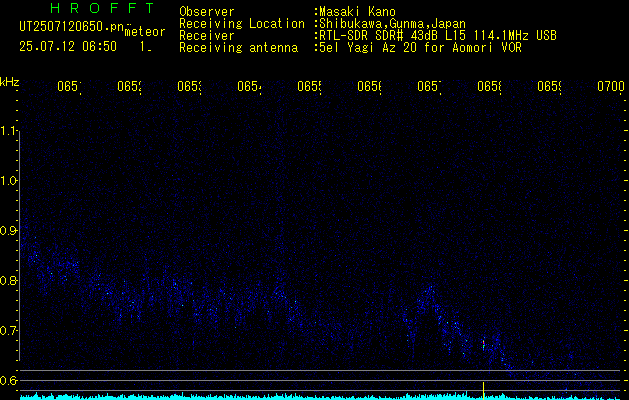Click the 0.7 kHz axis value
The image size is (629, 400).
(x=9, y=331)
